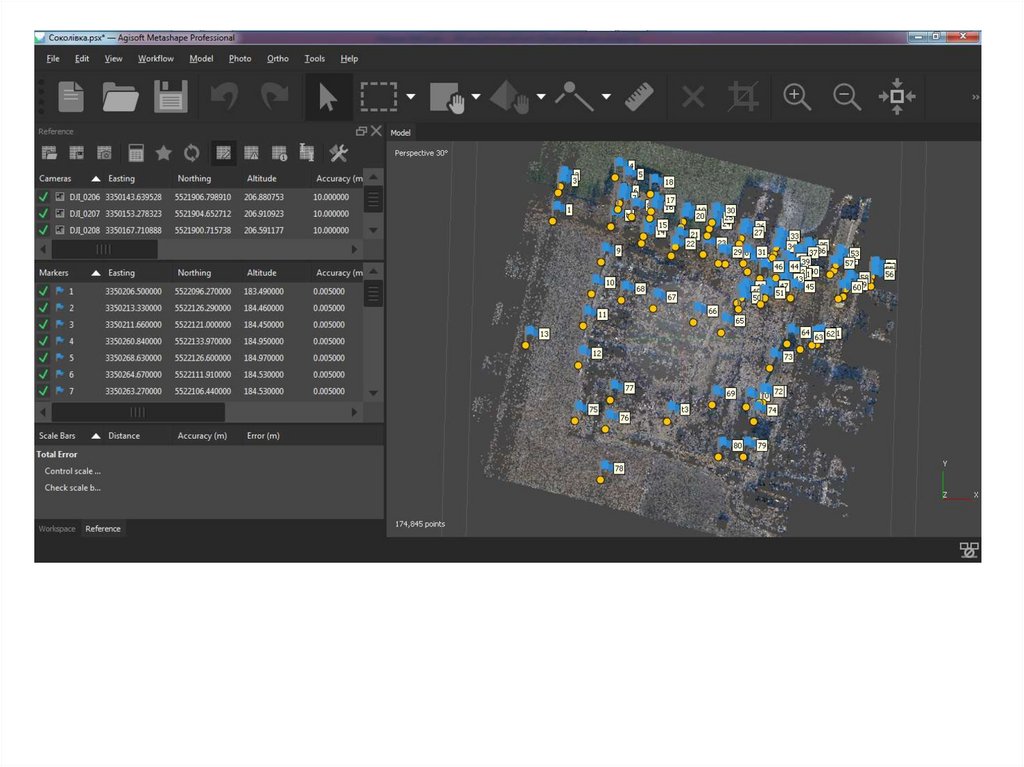Click the Optimize Cameras star icon
Screen dimensions: 1024x767
point(163,153)
